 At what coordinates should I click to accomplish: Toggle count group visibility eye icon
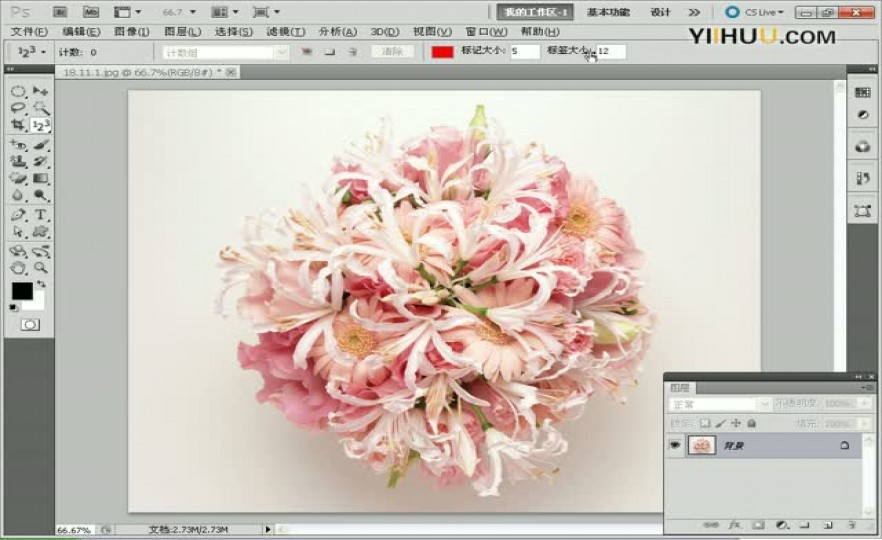coord(307,52)
